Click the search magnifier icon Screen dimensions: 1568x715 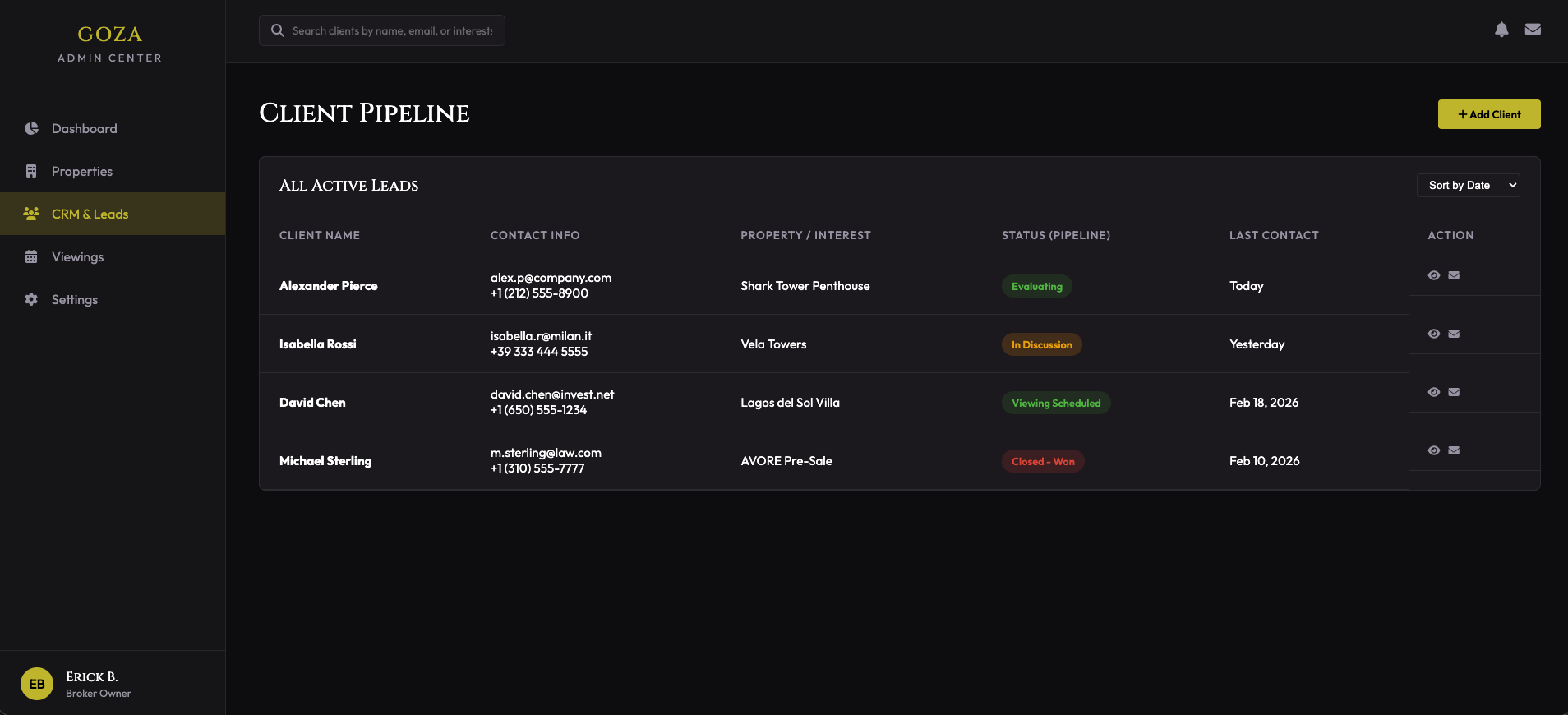[278, 30]
